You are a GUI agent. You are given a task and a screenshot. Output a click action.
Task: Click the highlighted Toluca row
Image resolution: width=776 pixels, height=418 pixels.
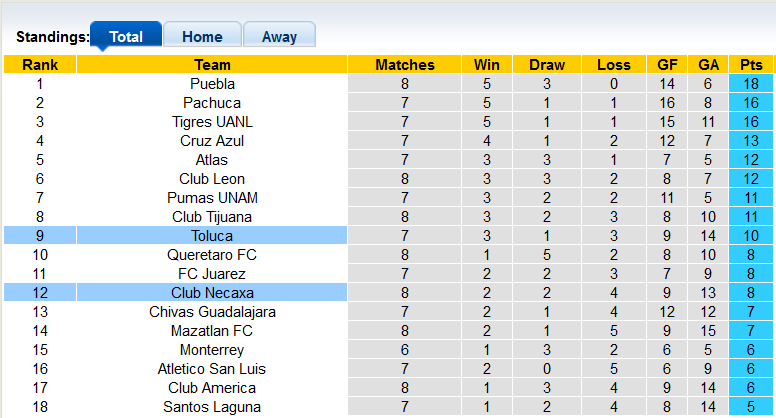point(212,236)
